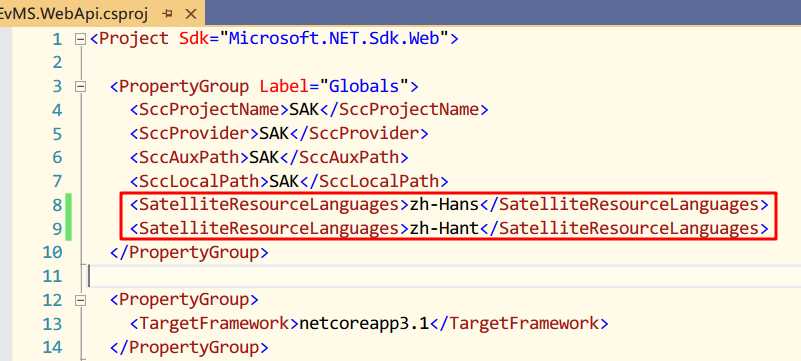The image size is (801, 361).
Task: Click the green change marker beside line 9
Action: 68,228
